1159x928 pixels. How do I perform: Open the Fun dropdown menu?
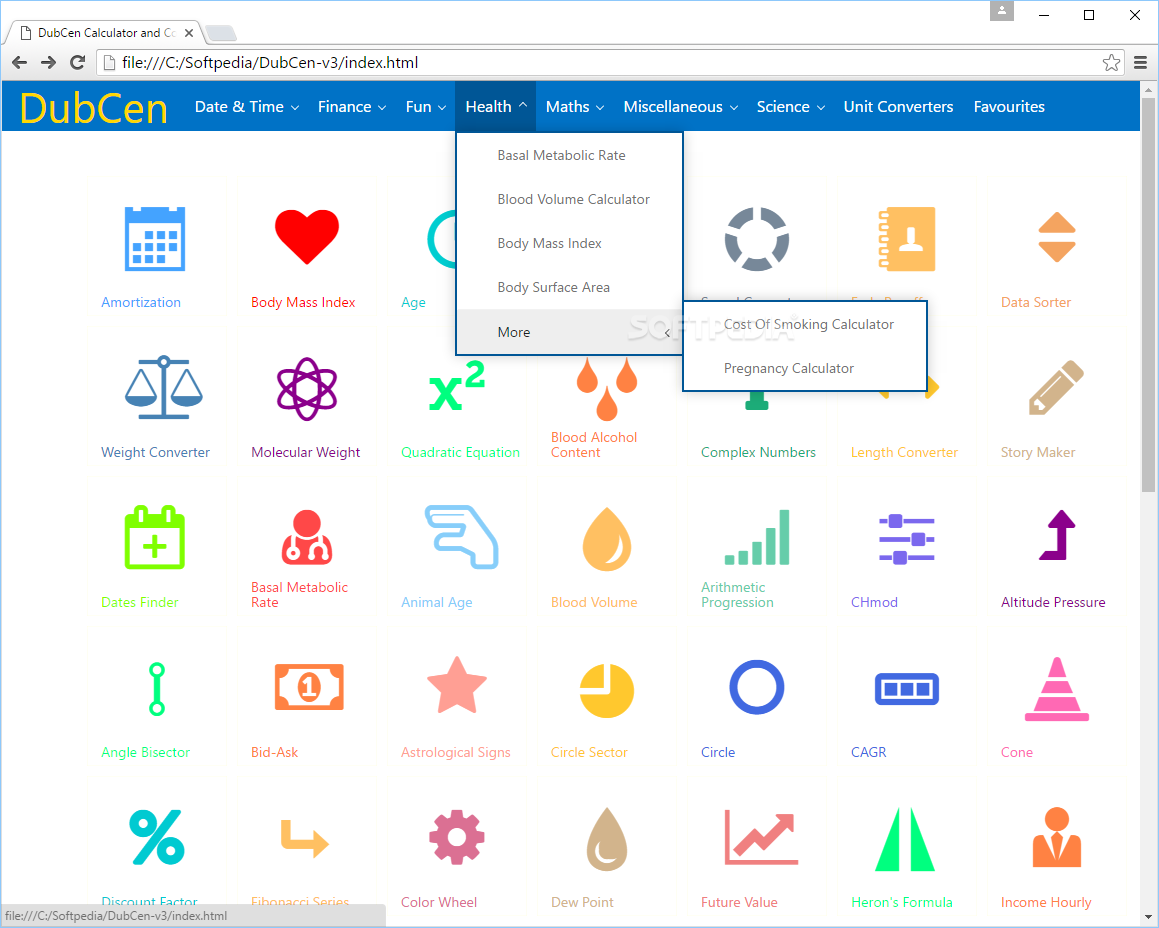click(x=426, y=106)
